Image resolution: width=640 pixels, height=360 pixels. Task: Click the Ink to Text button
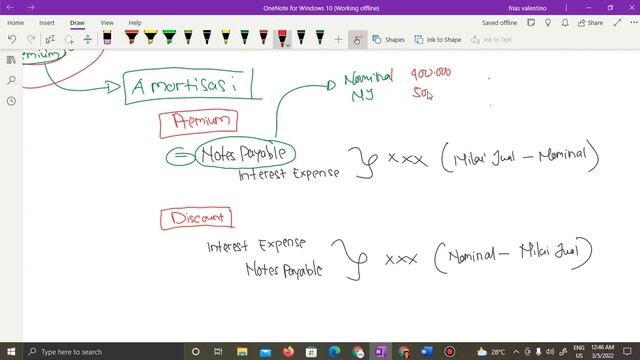491,40
